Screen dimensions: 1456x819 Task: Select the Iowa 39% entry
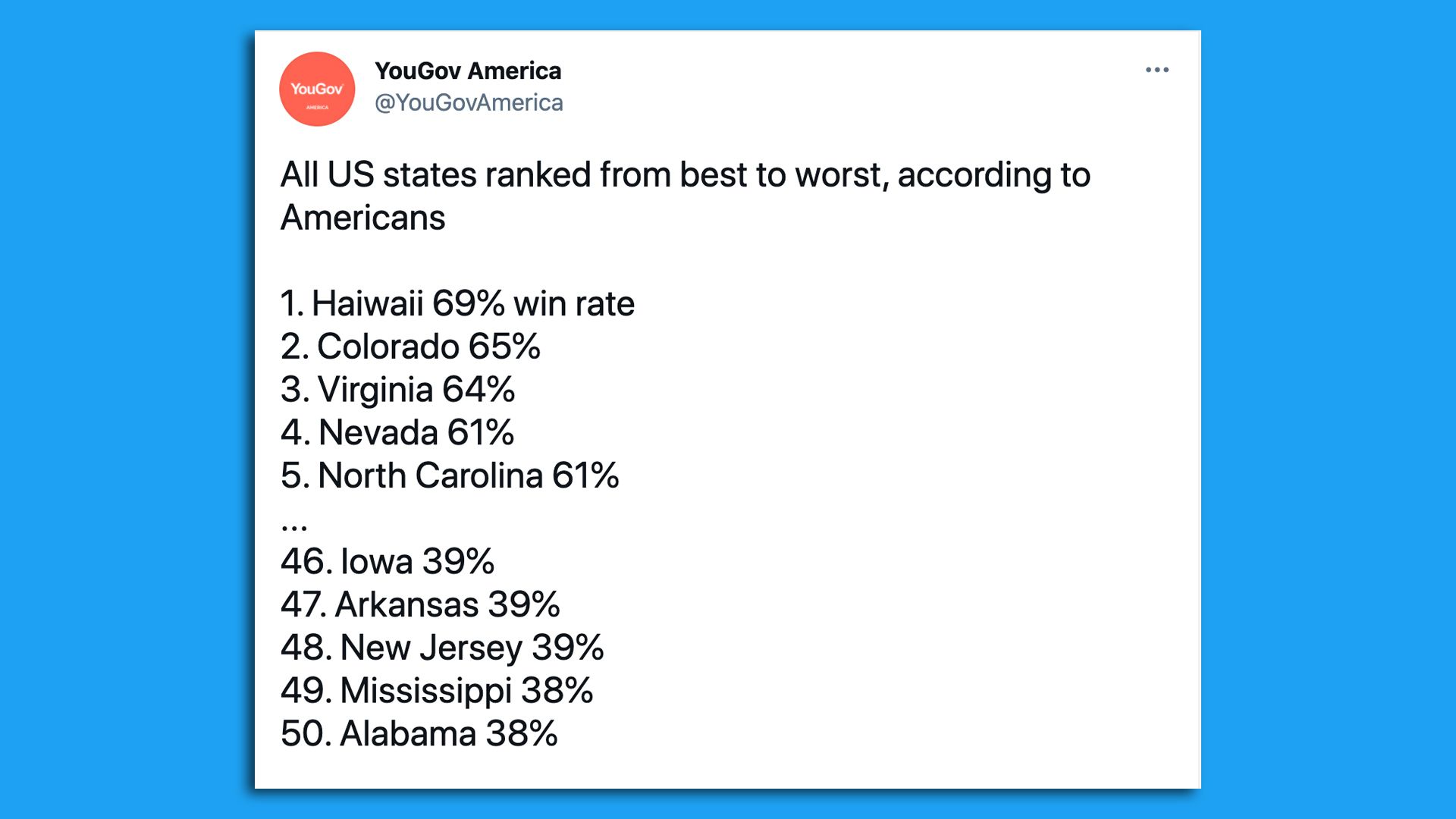[x=388, y=561]
